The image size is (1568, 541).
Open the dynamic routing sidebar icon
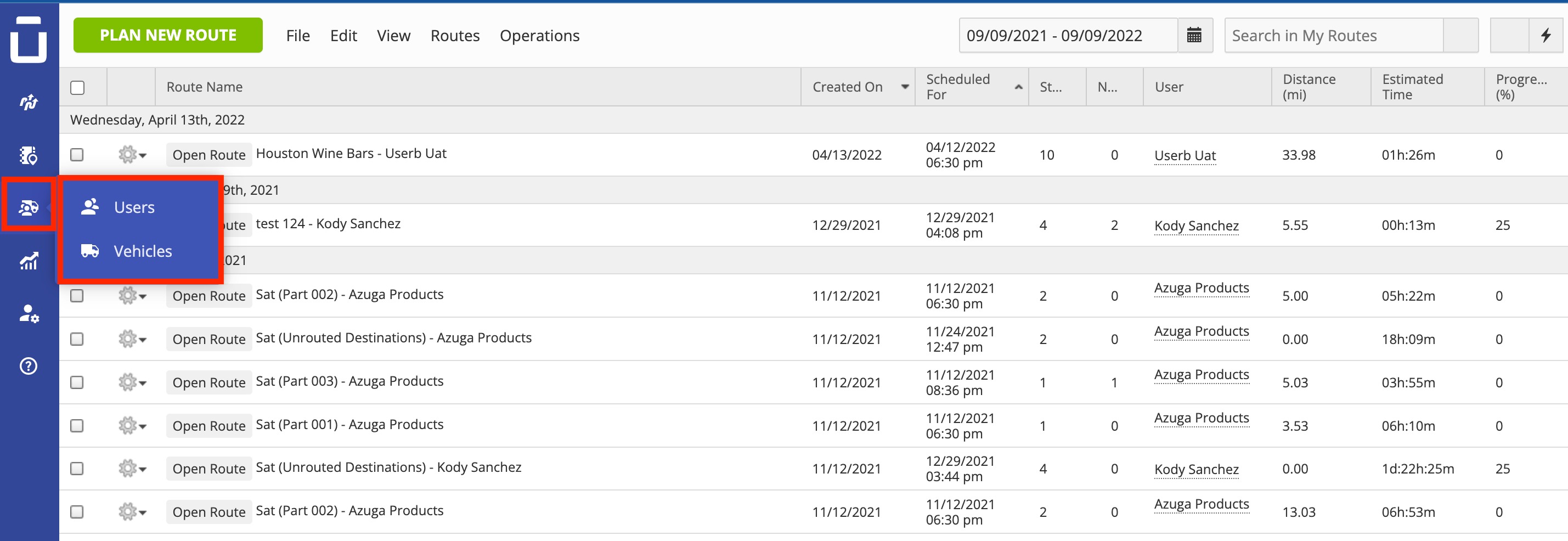[x=29, y=102]
